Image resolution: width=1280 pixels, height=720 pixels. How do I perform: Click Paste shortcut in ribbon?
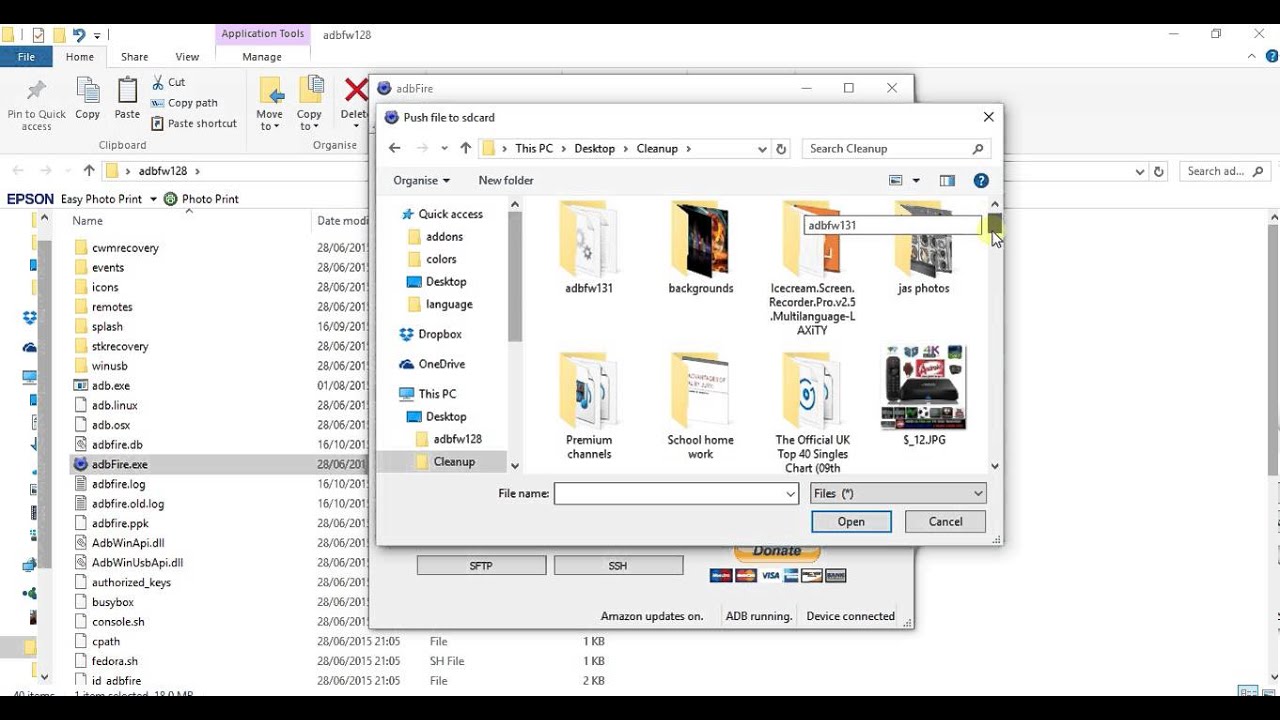[x=194, y=124]
